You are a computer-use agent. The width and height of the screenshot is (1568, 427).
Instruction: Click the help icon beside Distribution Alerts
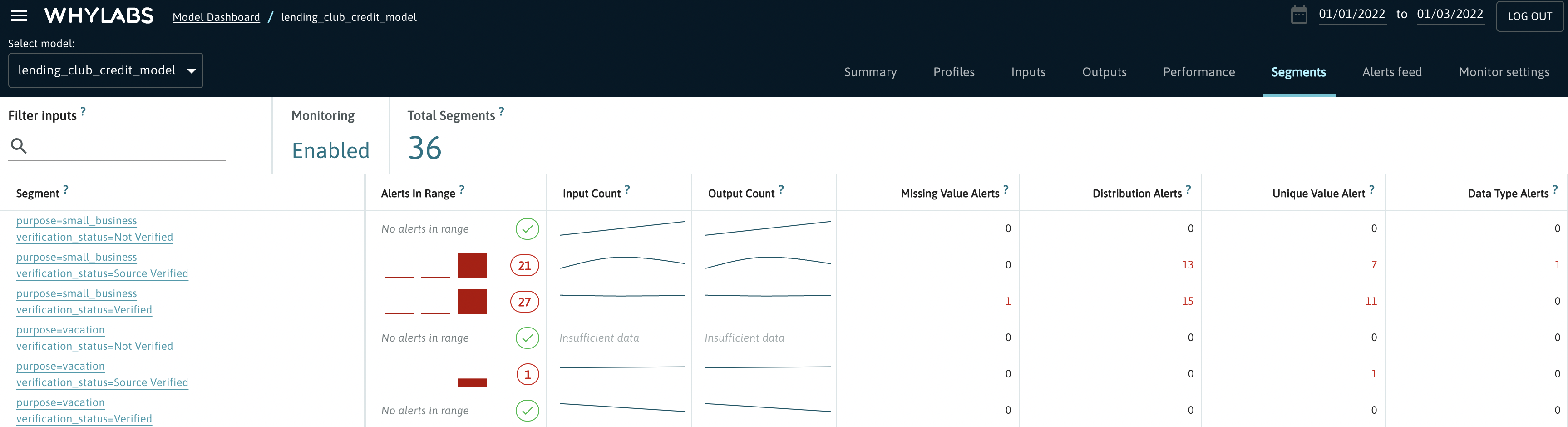[x=1188, y=189]
